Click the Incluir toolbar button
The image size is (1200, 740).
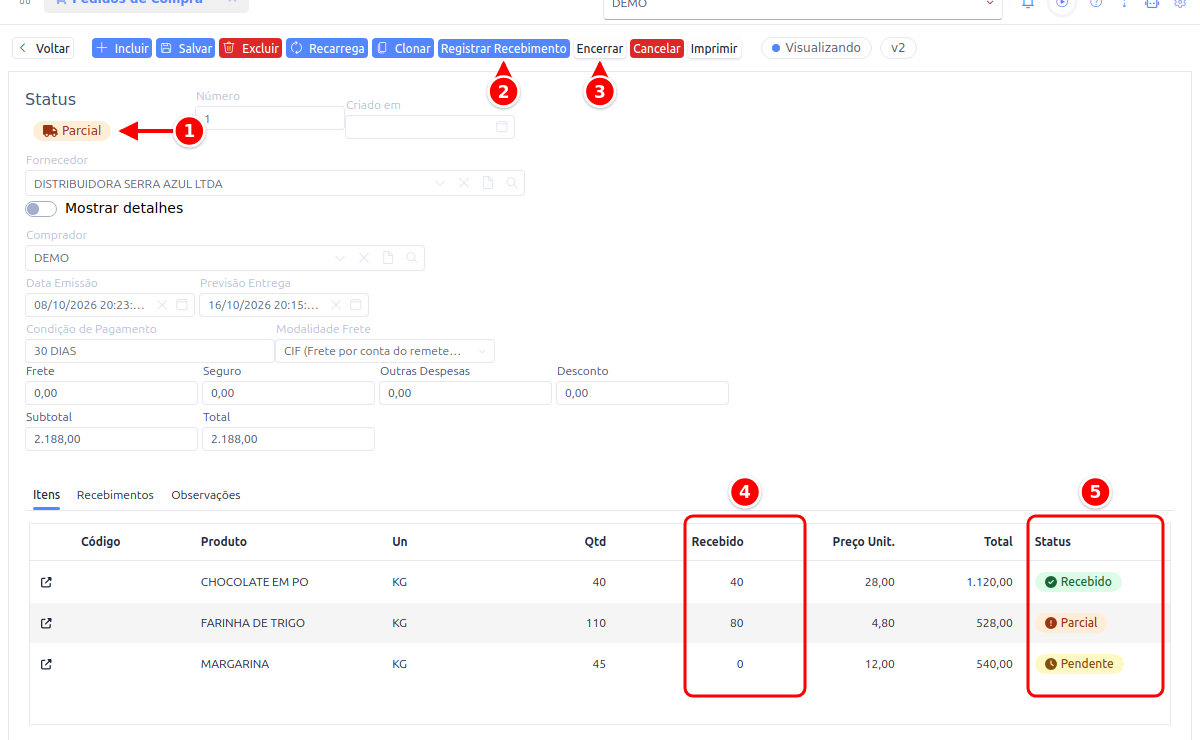[x=122, y=48]
